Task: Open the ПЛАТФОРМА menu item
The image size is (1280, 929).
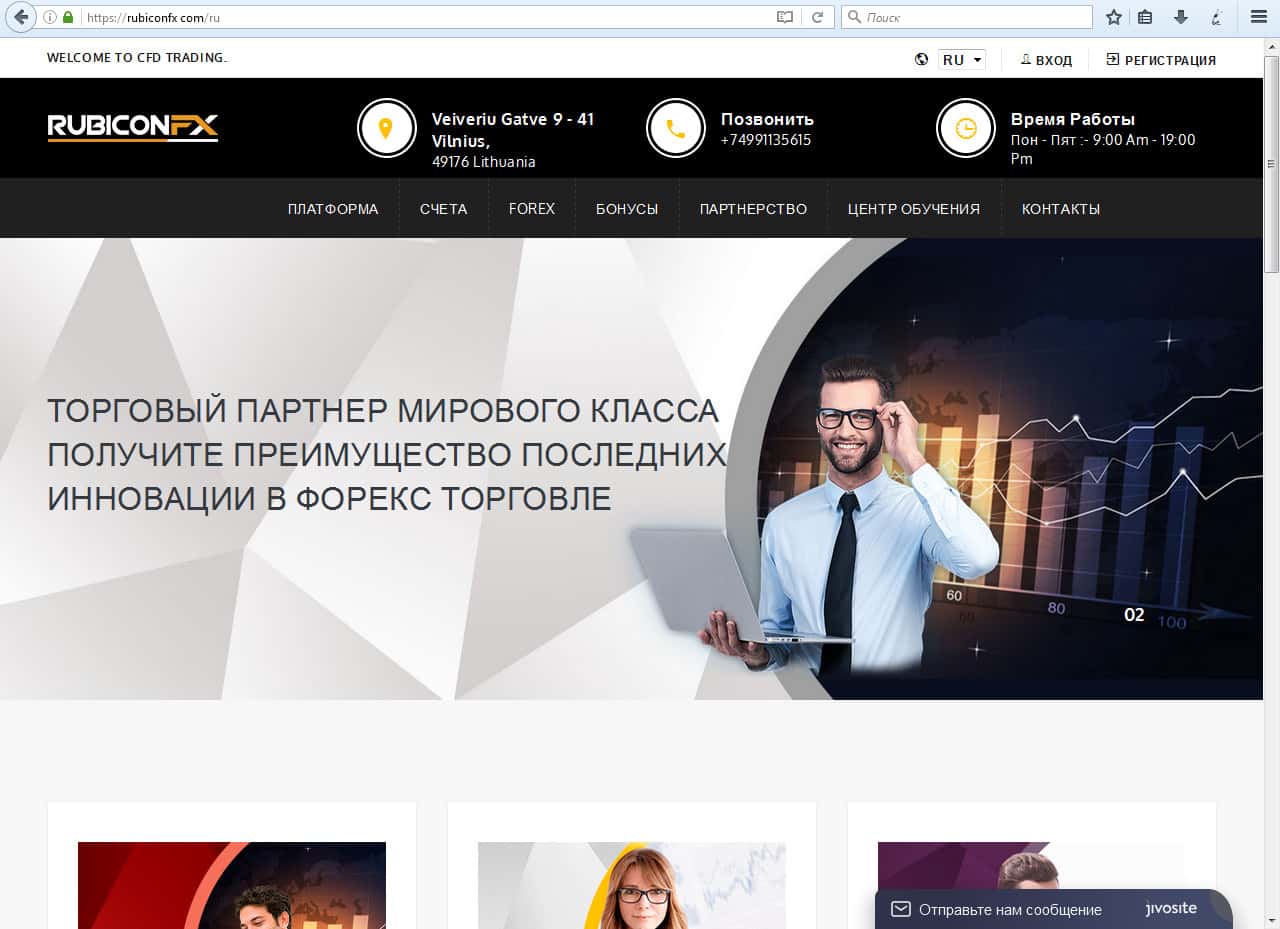Action: coord(333,209)
